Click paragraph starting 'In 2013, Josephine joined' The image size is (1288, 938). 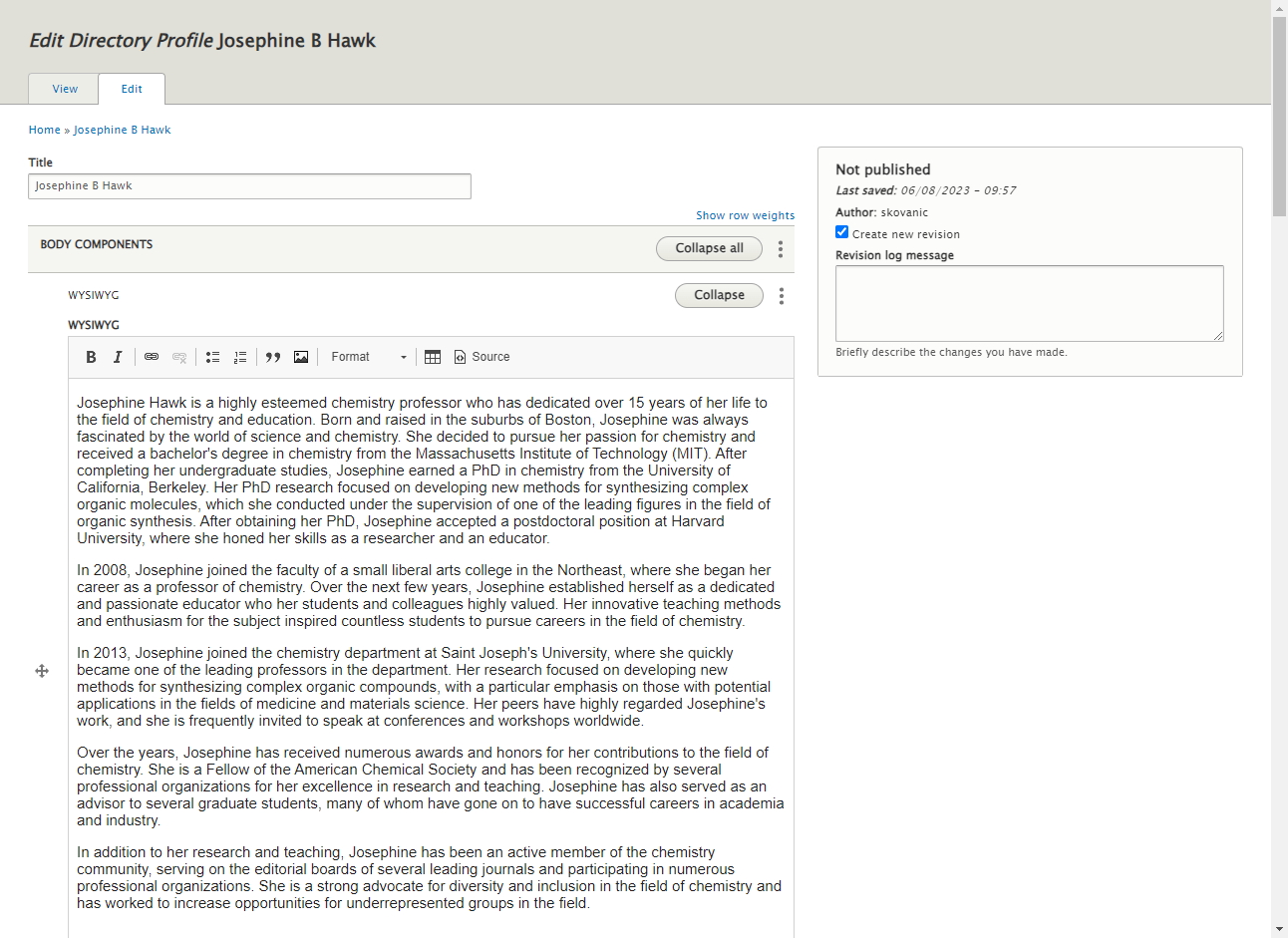[x=424, y=687]
